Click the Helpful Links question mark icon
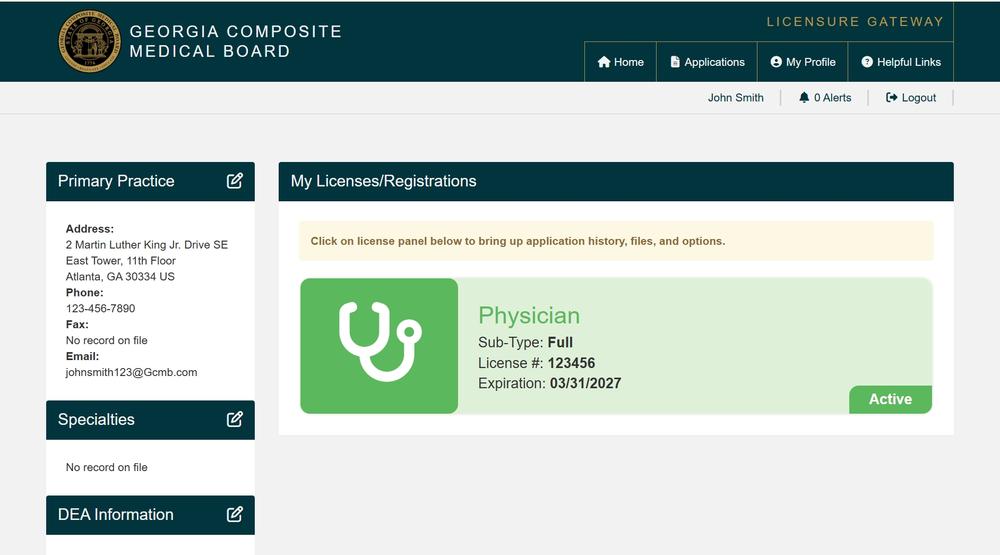 click(867, 62)
